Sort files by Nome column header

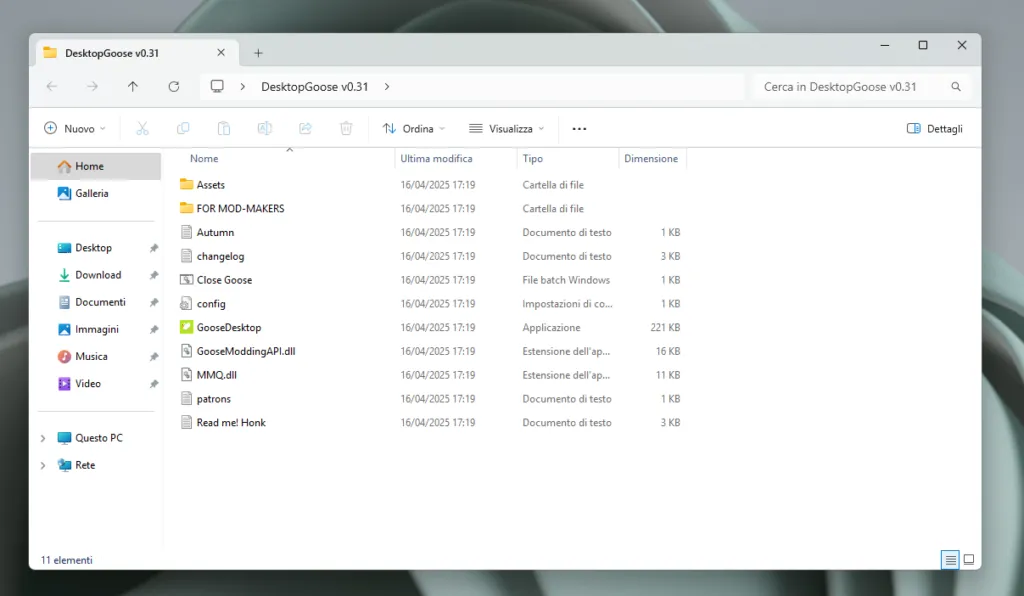(204, 159)
